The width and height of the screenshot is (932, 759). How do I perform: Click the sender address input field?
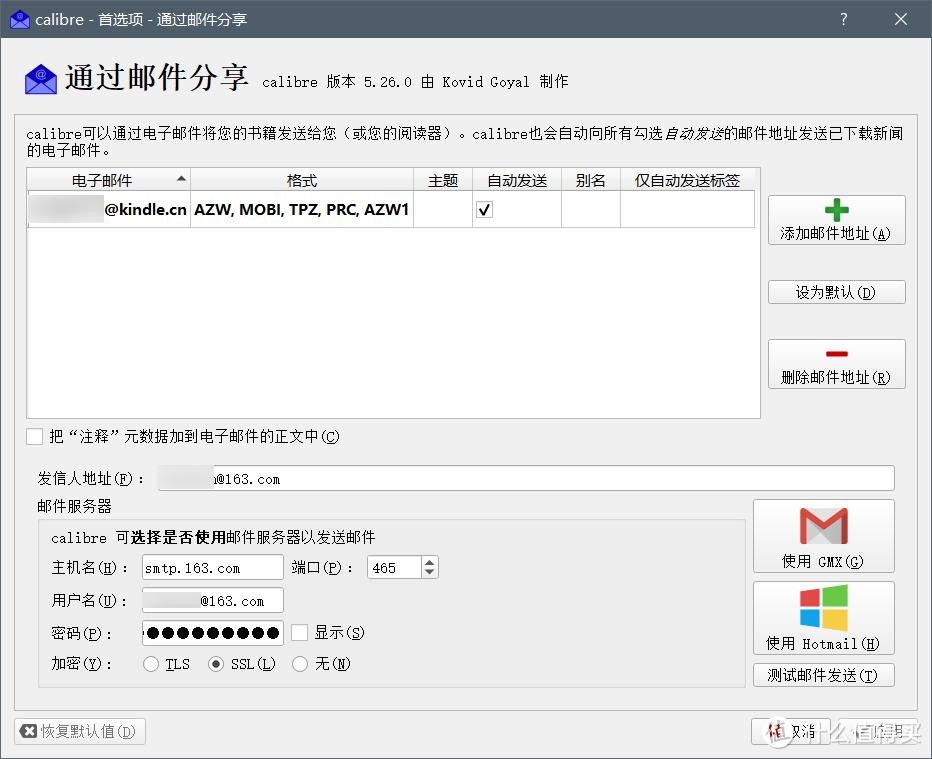click(525, 479)
